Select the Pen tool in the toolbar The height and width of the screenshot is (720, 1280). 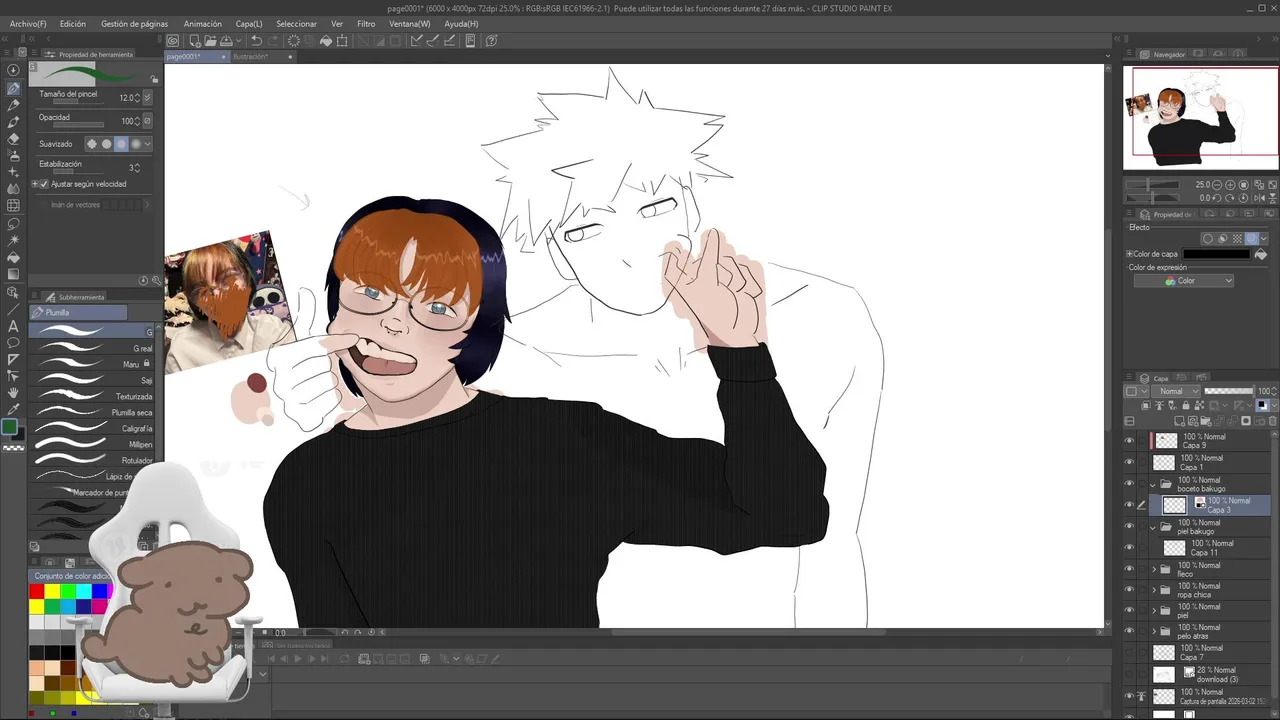pyautogui.click(x=13, y=88)
